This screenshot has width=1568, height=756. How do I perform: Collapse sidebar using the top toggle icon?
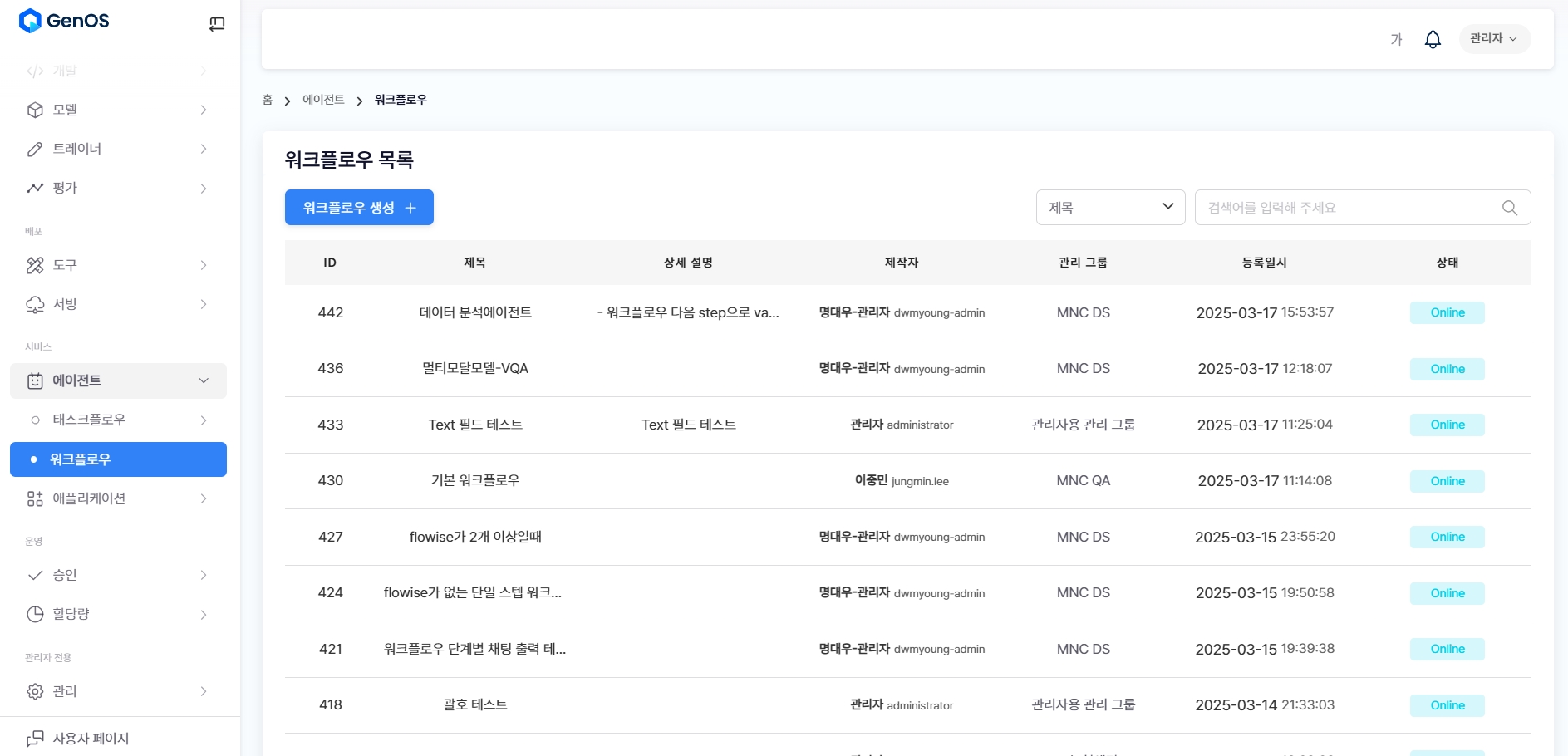217,24
